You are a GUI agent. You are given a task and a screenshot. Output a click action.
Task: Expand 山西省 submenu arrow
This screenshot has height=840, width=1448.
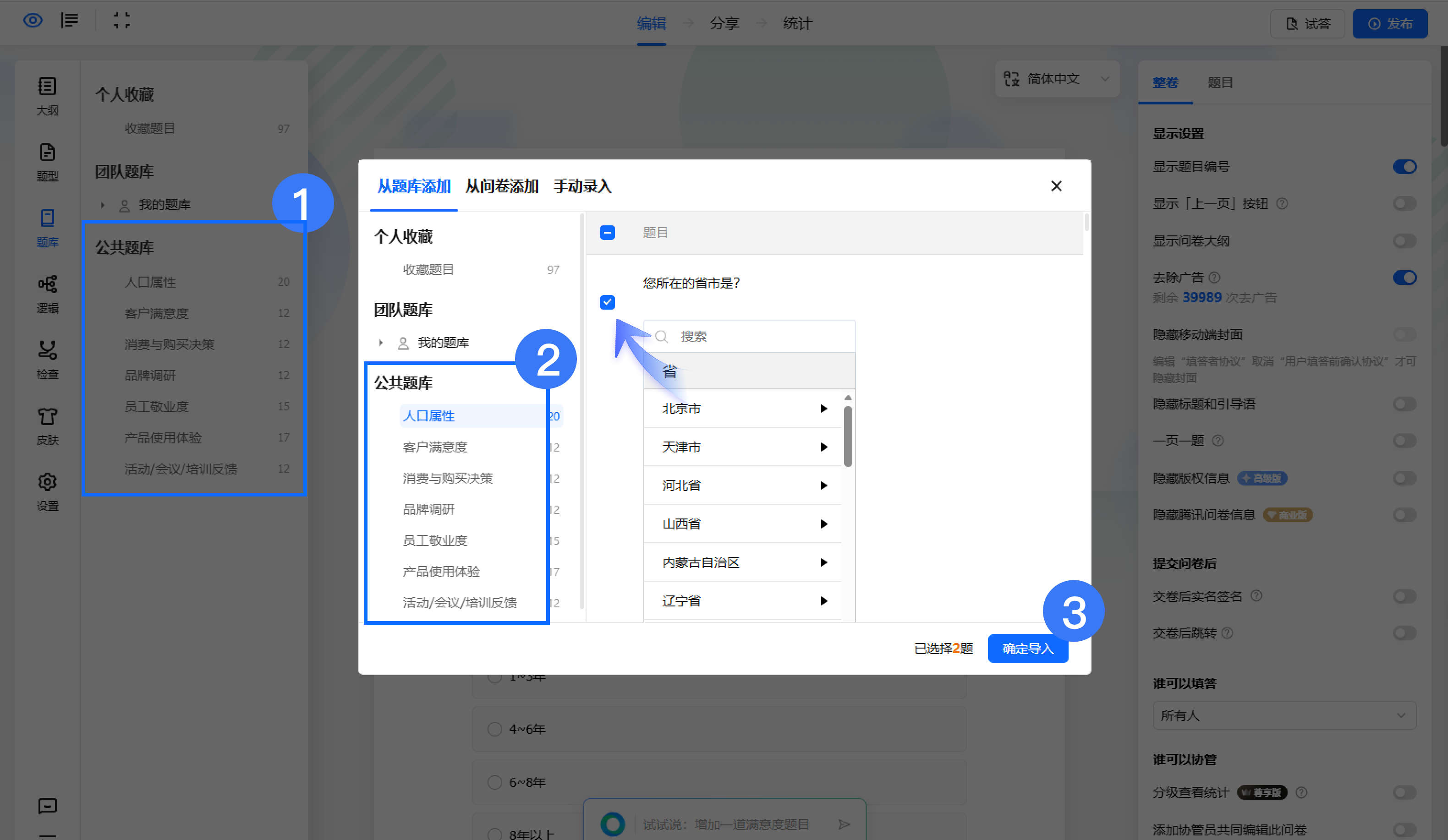pos(823,524)
